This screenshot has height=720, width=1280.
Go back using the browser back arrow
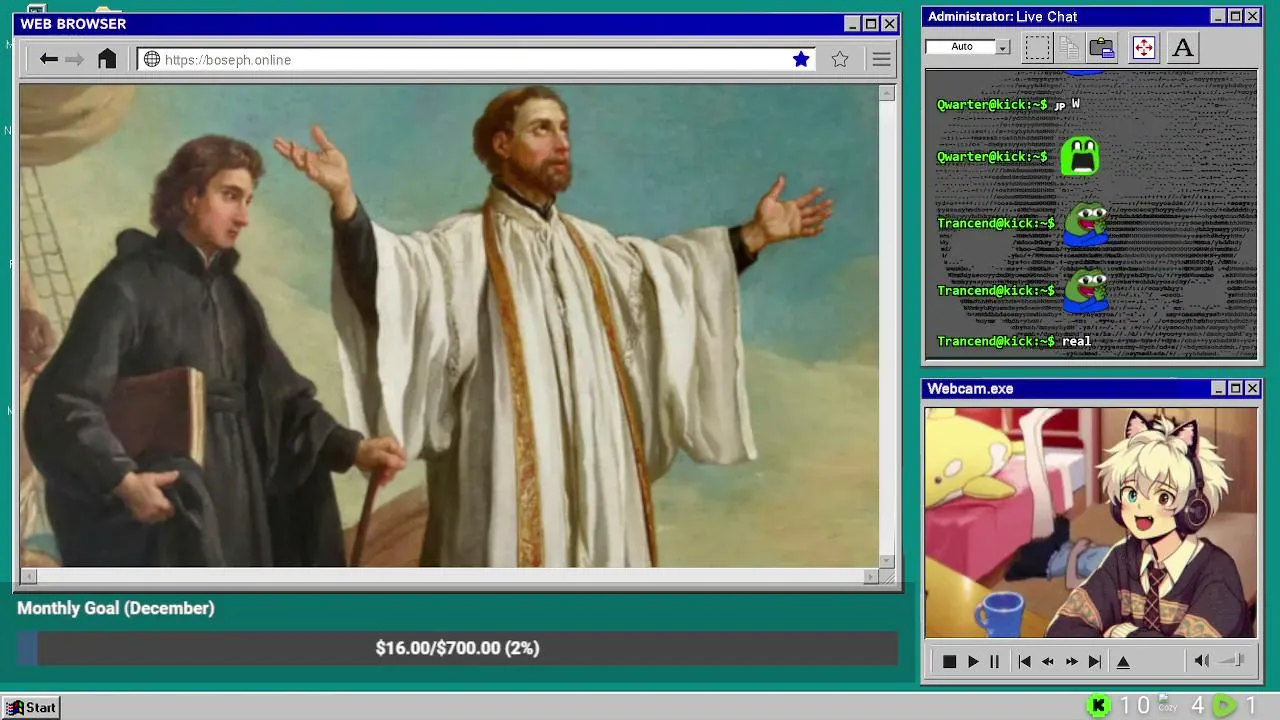pos(48,59)
